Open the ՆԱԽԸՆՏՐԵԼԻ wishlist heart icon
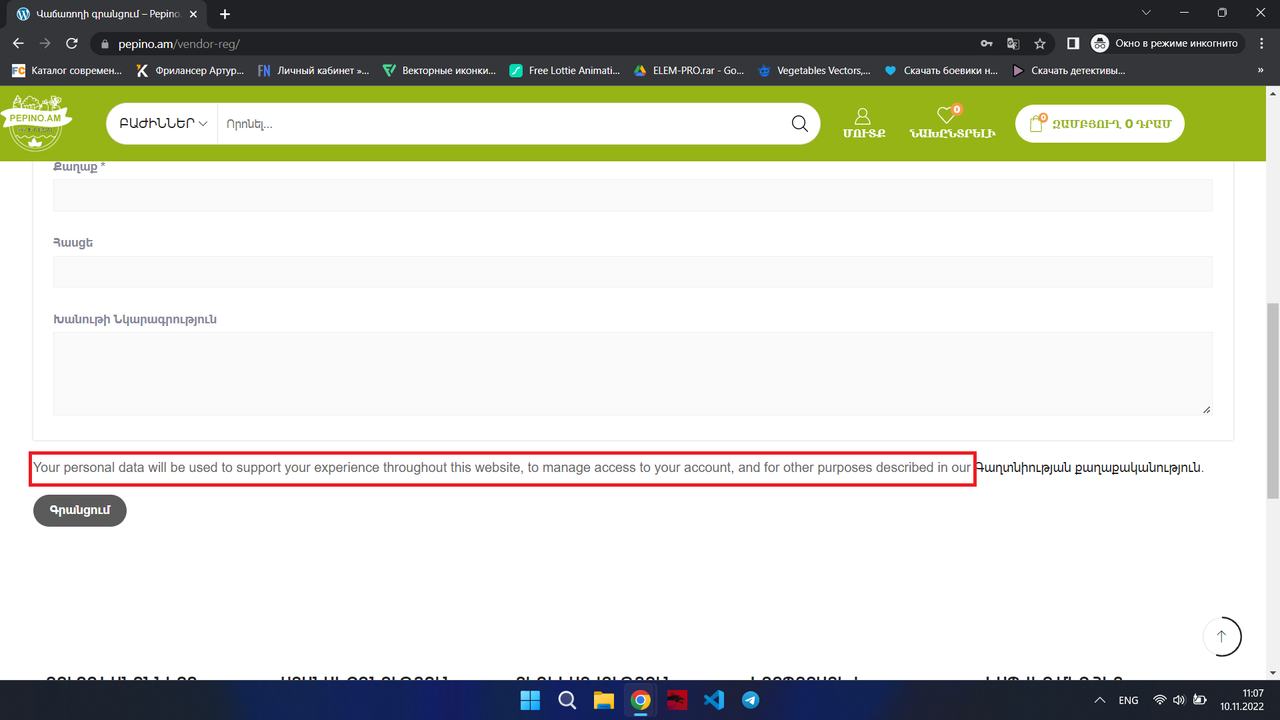The image size is (1280, 720). [x=952, y=124]
